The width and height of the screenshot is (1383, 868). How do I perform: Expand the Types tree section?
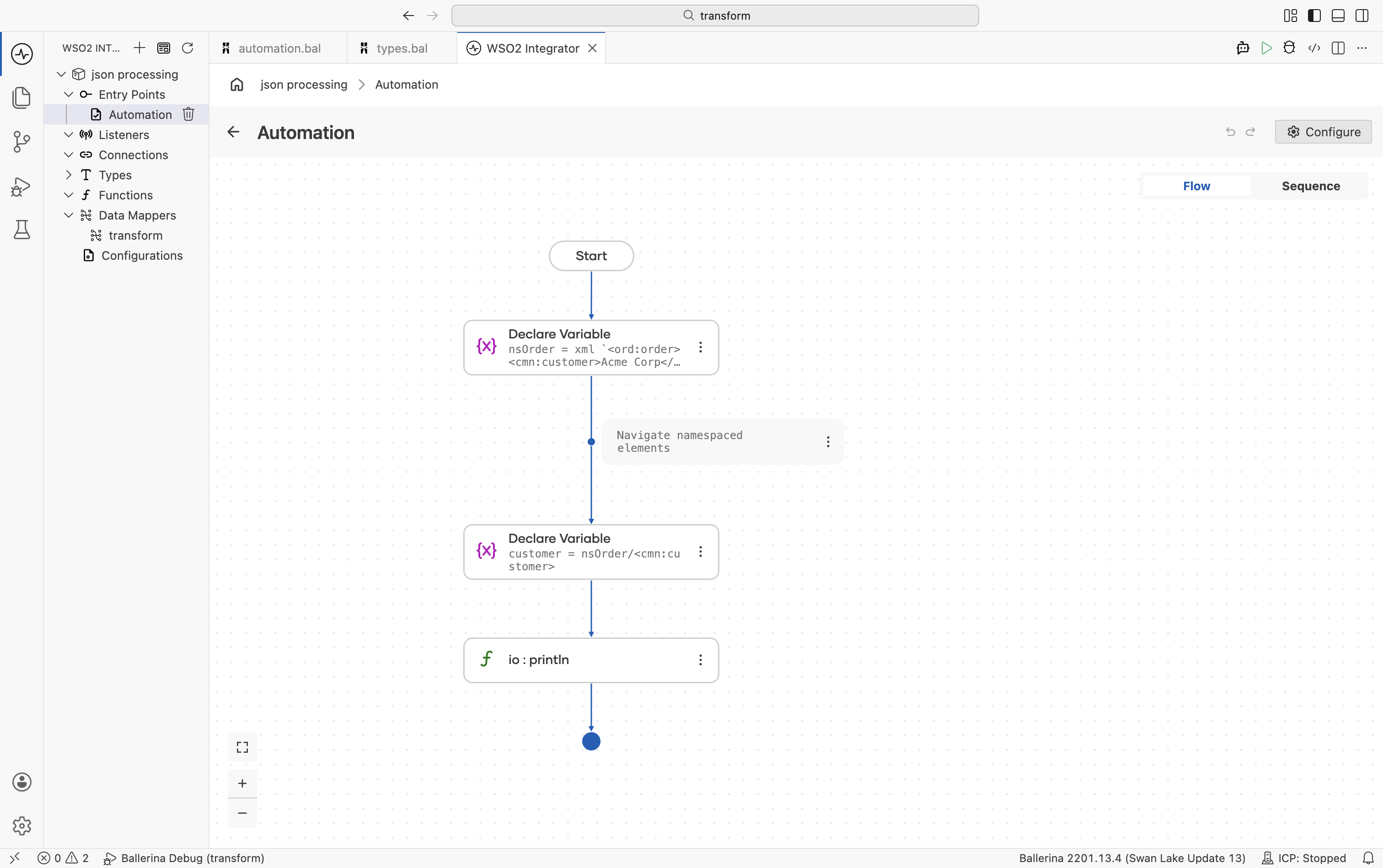coord(69,175)
